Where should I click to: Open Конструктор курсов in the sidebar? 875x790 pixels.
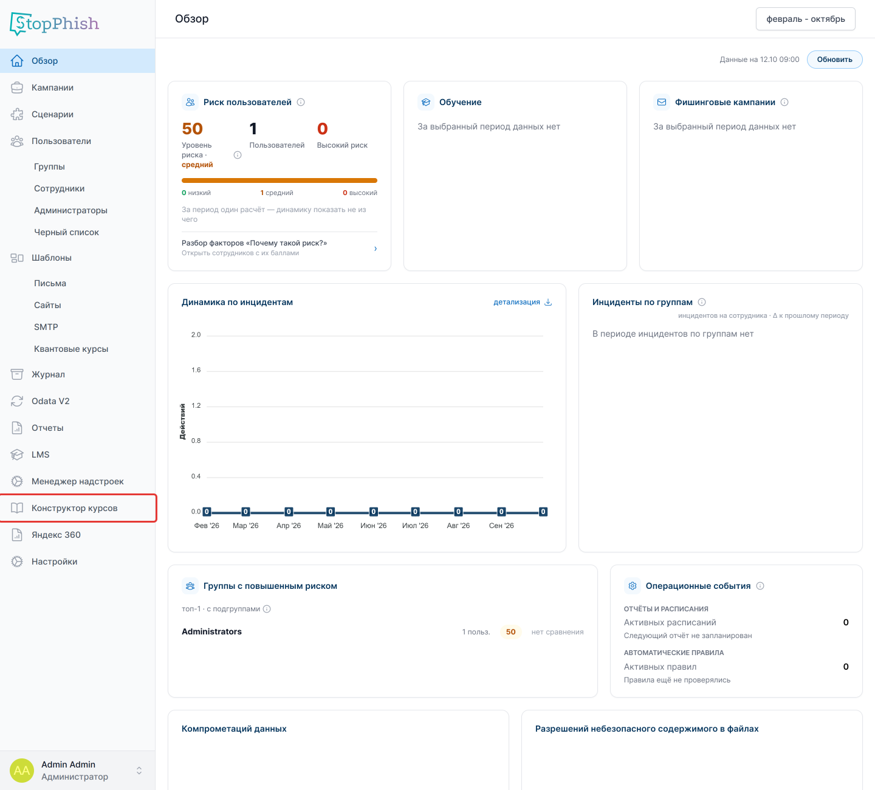(x=78, y=508)
